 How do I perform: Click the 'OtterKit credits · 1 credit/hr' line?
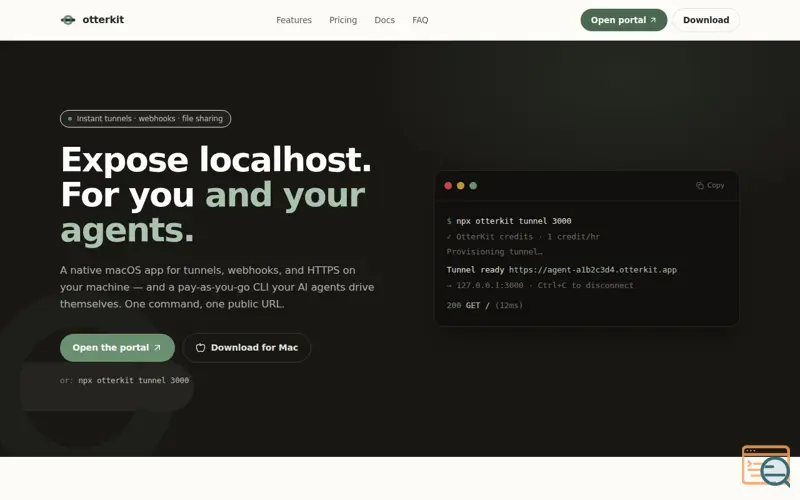(x=523, y=237)
